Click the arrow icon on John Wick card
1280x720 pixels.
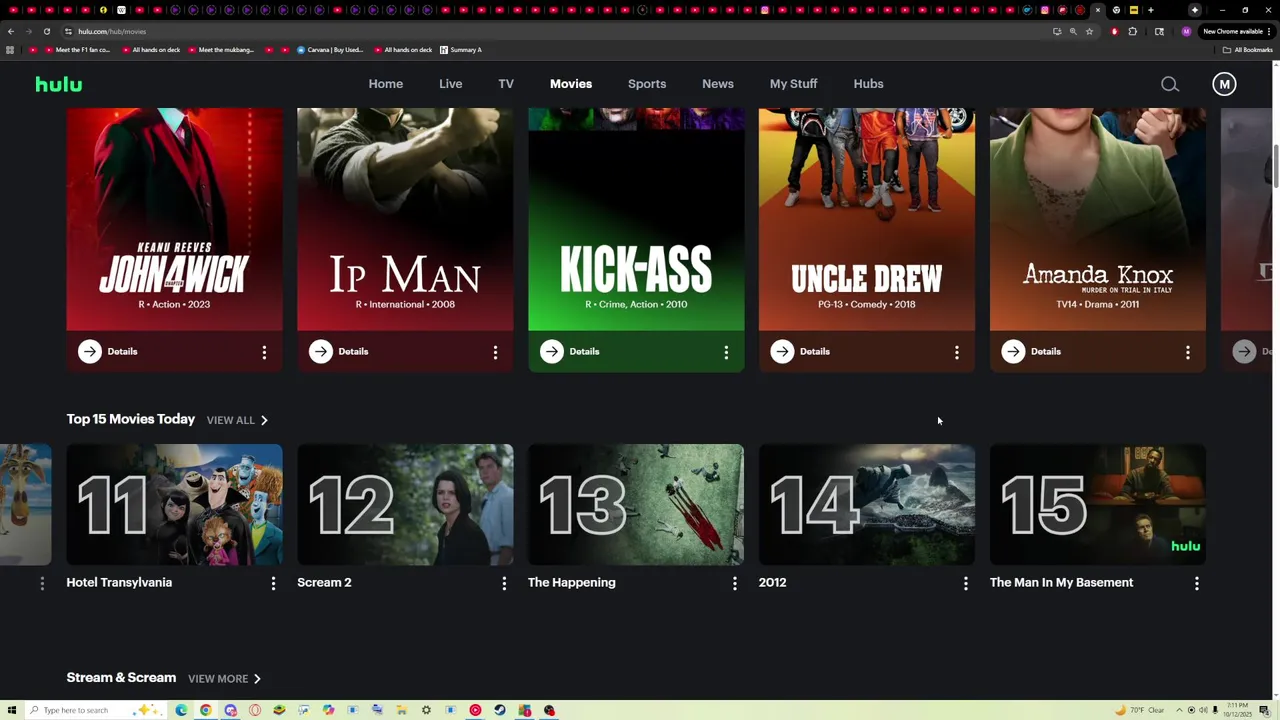point(90,351)
